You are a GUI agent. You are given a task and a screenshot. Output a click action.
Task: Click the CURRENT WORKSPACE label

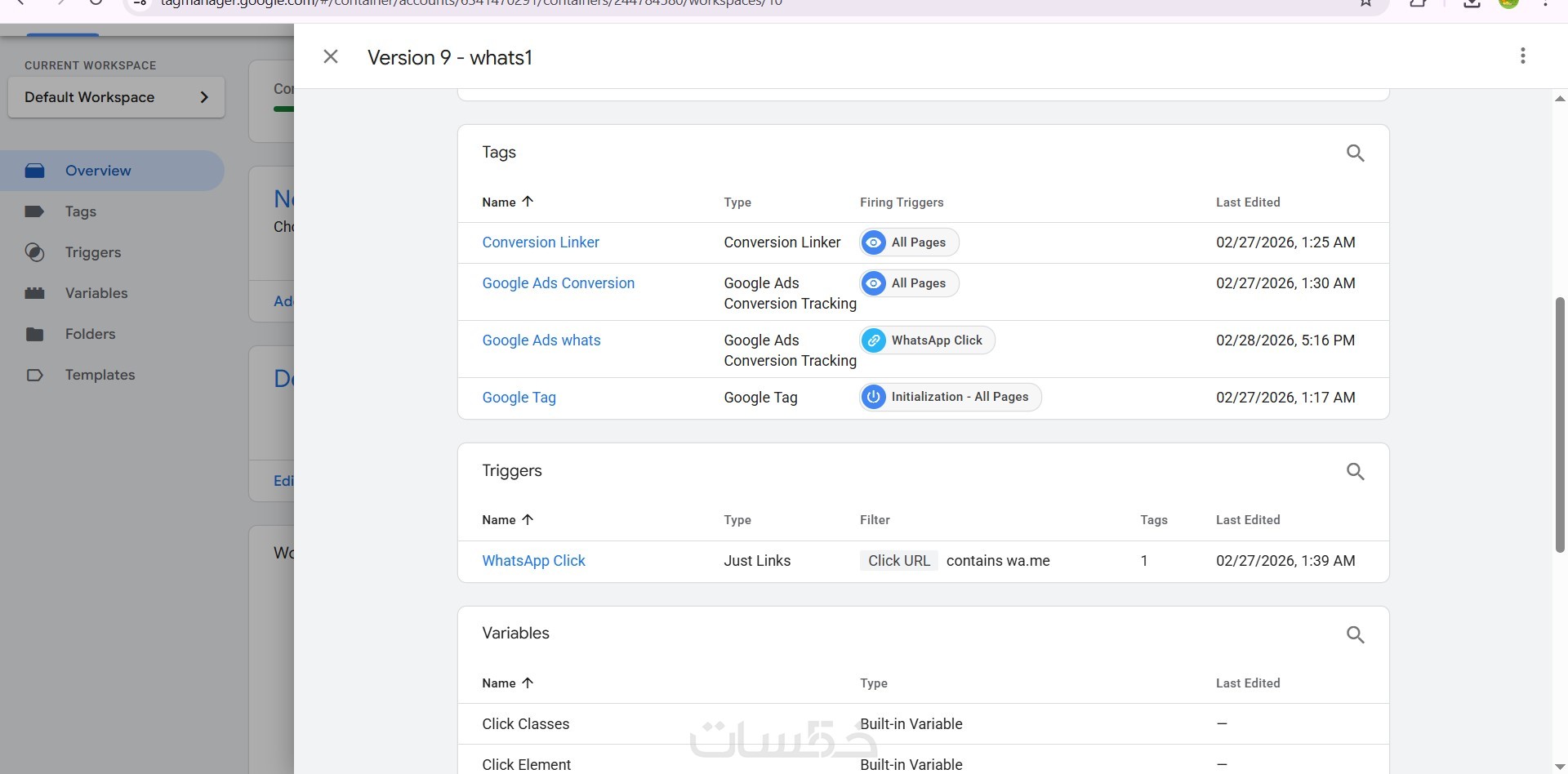pyautogui.click(x=90, y=65)
